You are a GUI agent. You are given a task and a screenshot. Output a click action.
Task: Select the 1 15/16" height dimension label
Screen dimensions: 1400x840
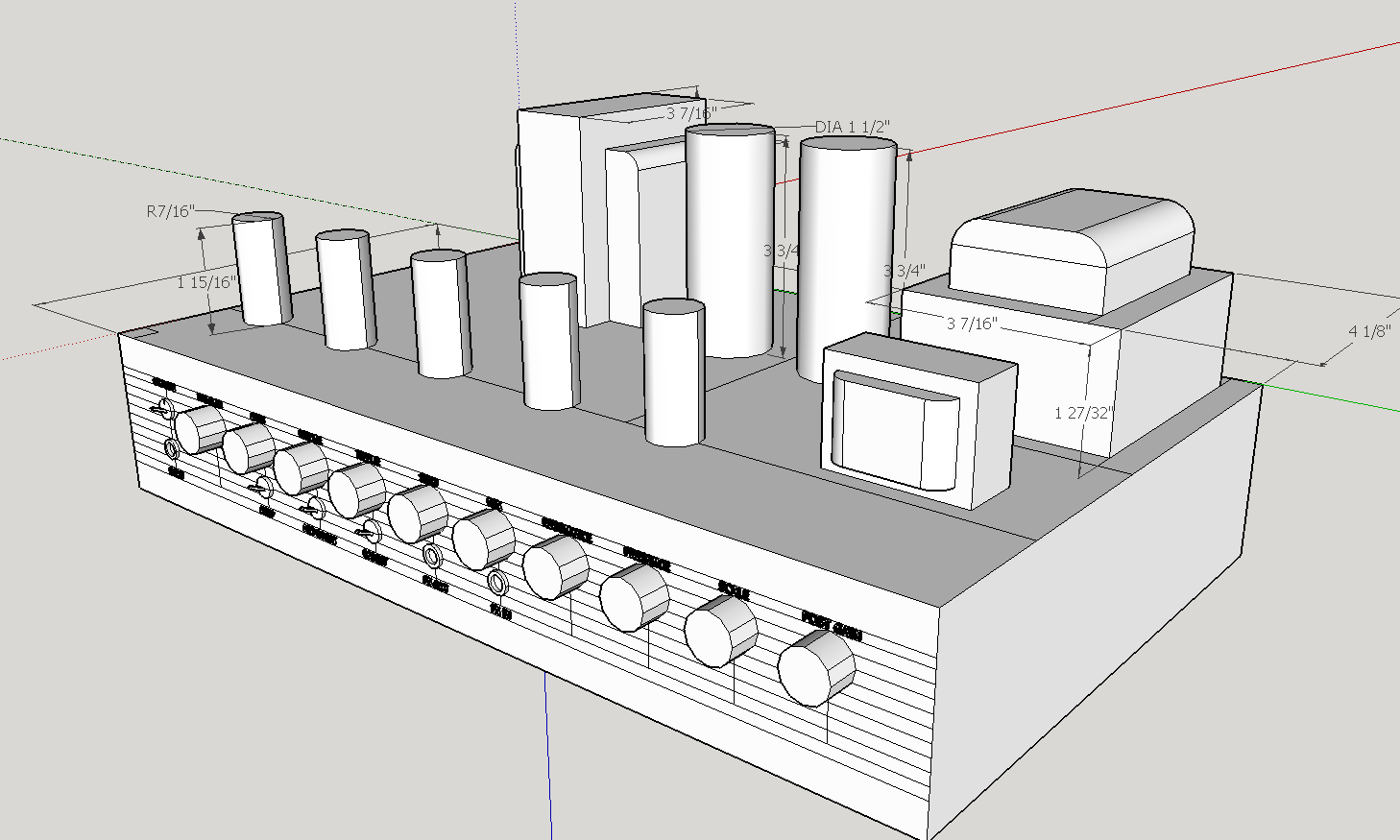[x=205, y=282]
